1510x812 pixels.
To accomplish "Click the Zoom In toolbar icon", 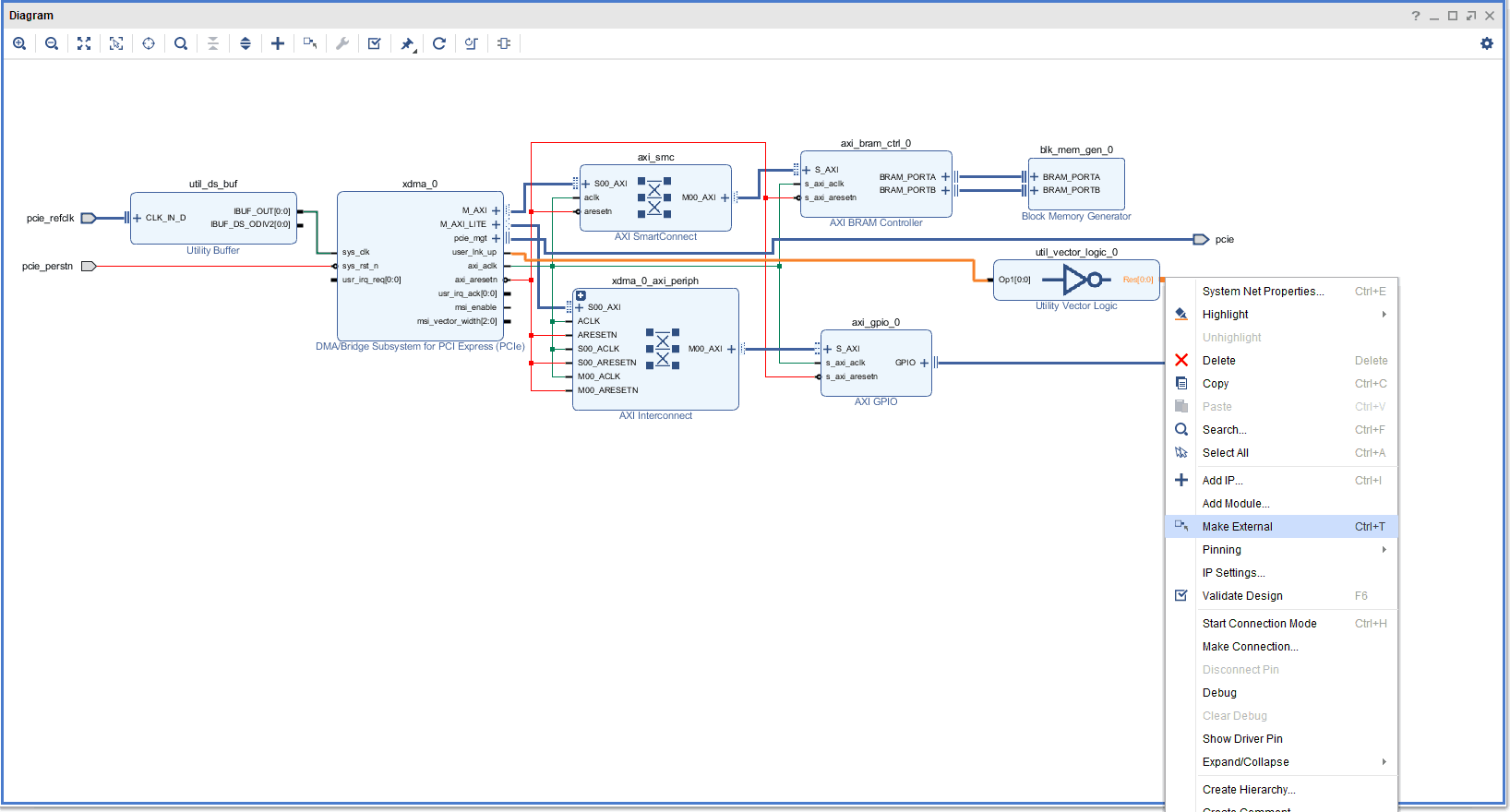I will coord(19,43).
